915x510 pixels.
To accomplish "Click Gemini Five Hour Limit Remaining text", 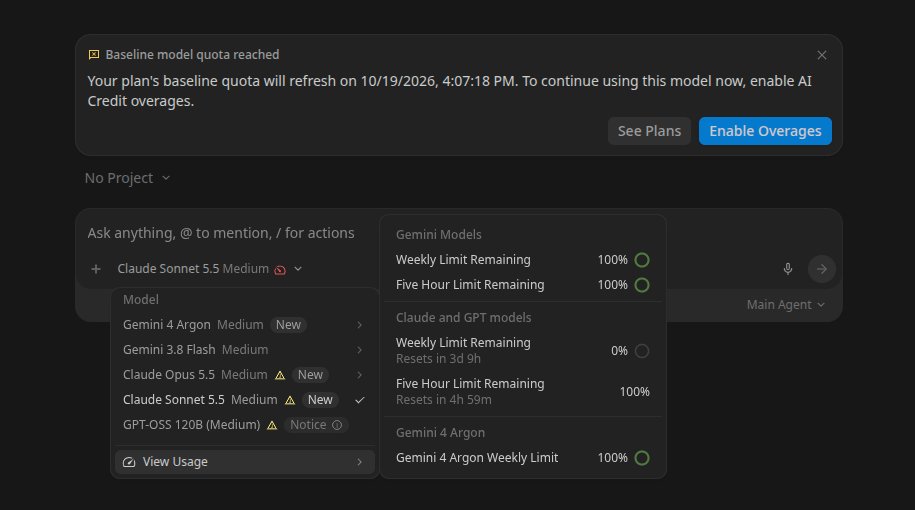I will pos(470,285).
